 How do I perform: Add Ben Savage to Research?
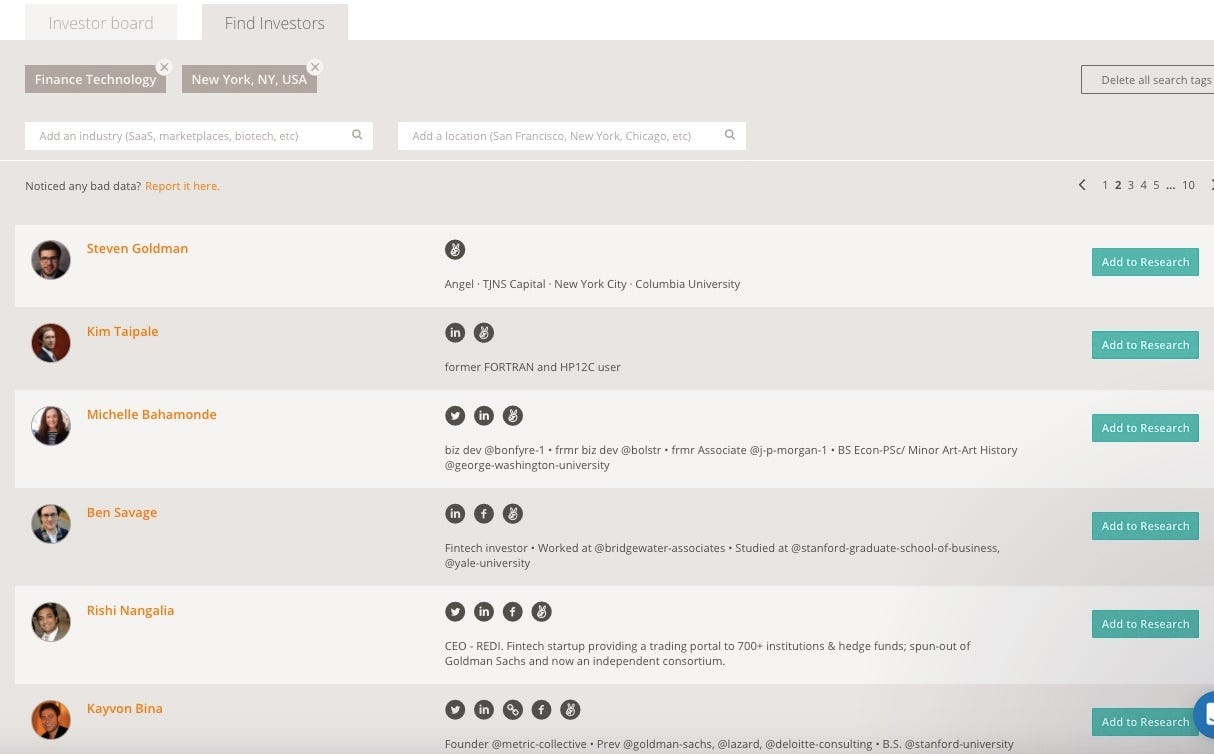pyautogui.click(x=1145, y=526)
